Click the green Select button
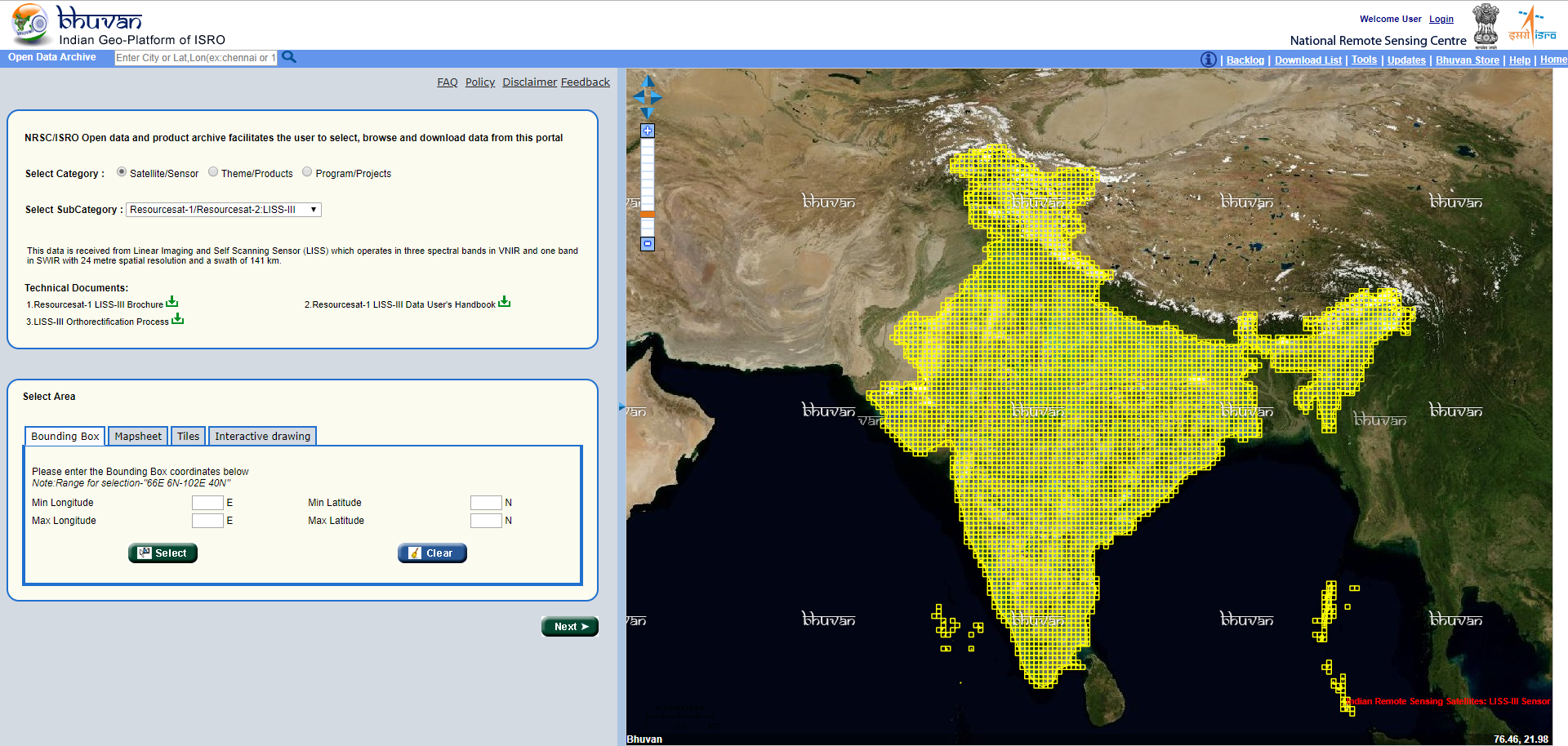This screenshot has width=1568, height=746. [x=163, y=553]
